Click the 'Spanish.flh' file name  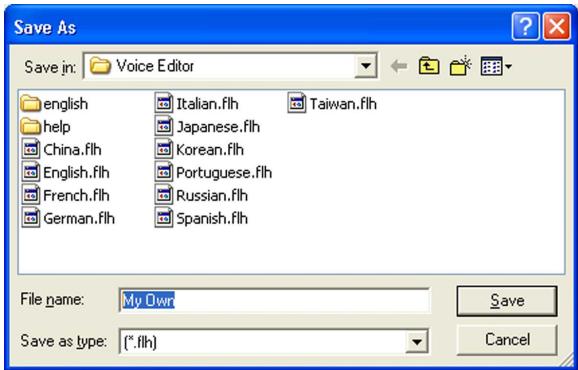pos(212,219)
